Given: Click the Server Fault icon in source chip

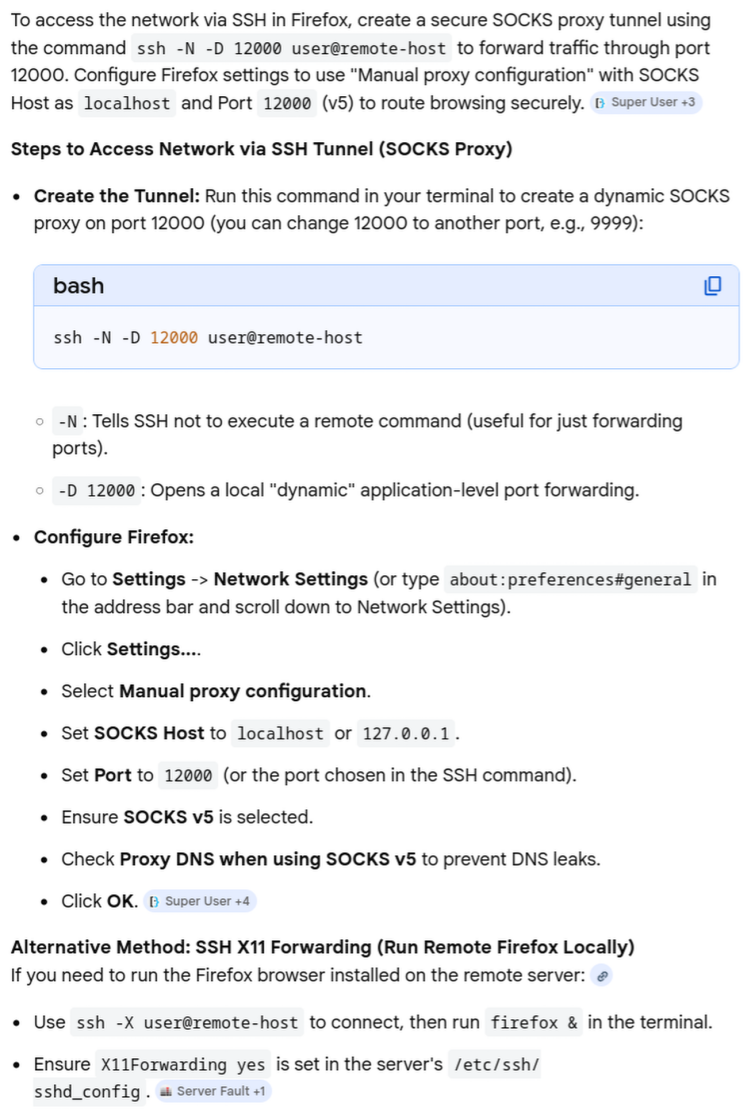Looking at the screenshot, I should click(167, 1091).
